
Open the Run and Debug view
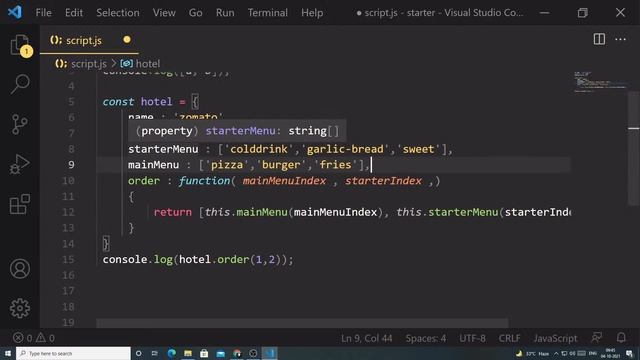click(20, 164)
